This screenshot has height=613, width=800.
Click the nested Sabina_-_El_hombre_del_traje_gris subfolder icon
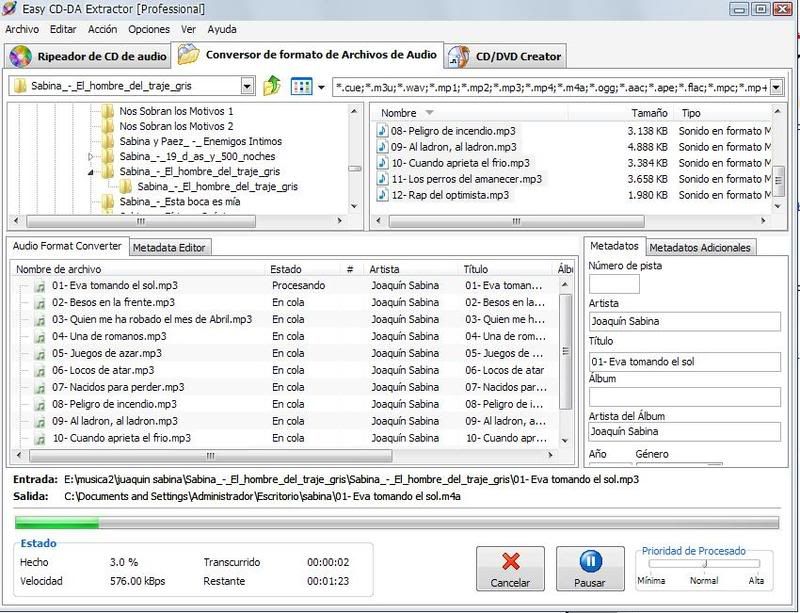[126, 187]
